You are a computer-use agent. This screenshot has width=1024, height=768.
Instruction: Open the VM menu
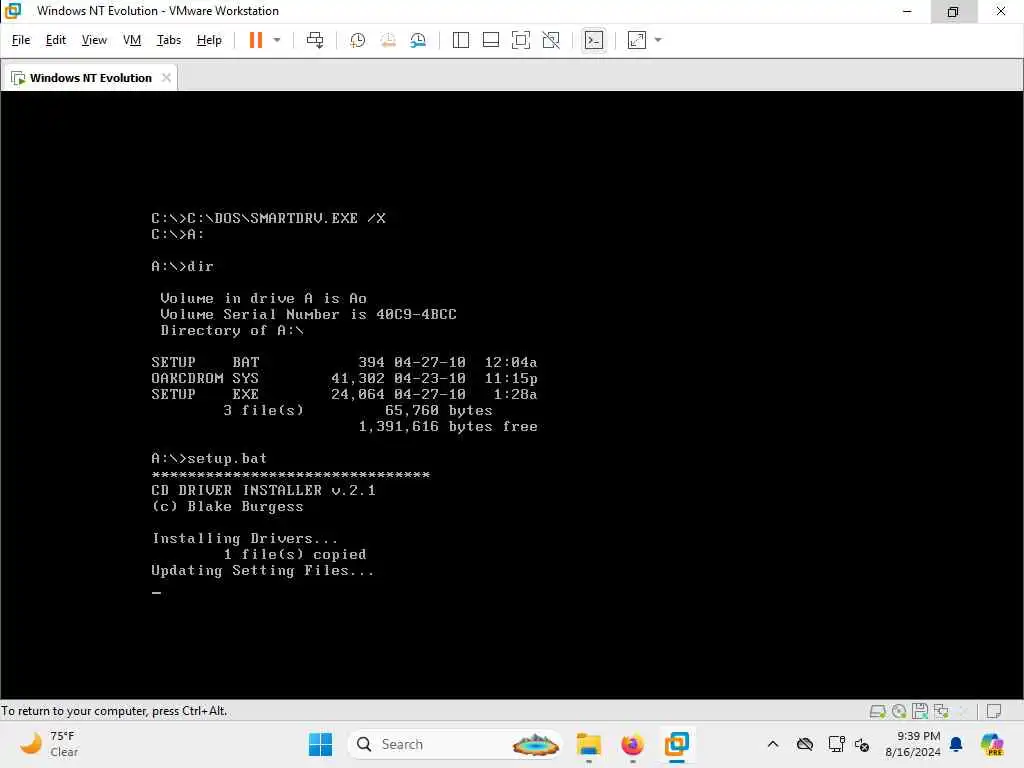(x=132, y=40)
